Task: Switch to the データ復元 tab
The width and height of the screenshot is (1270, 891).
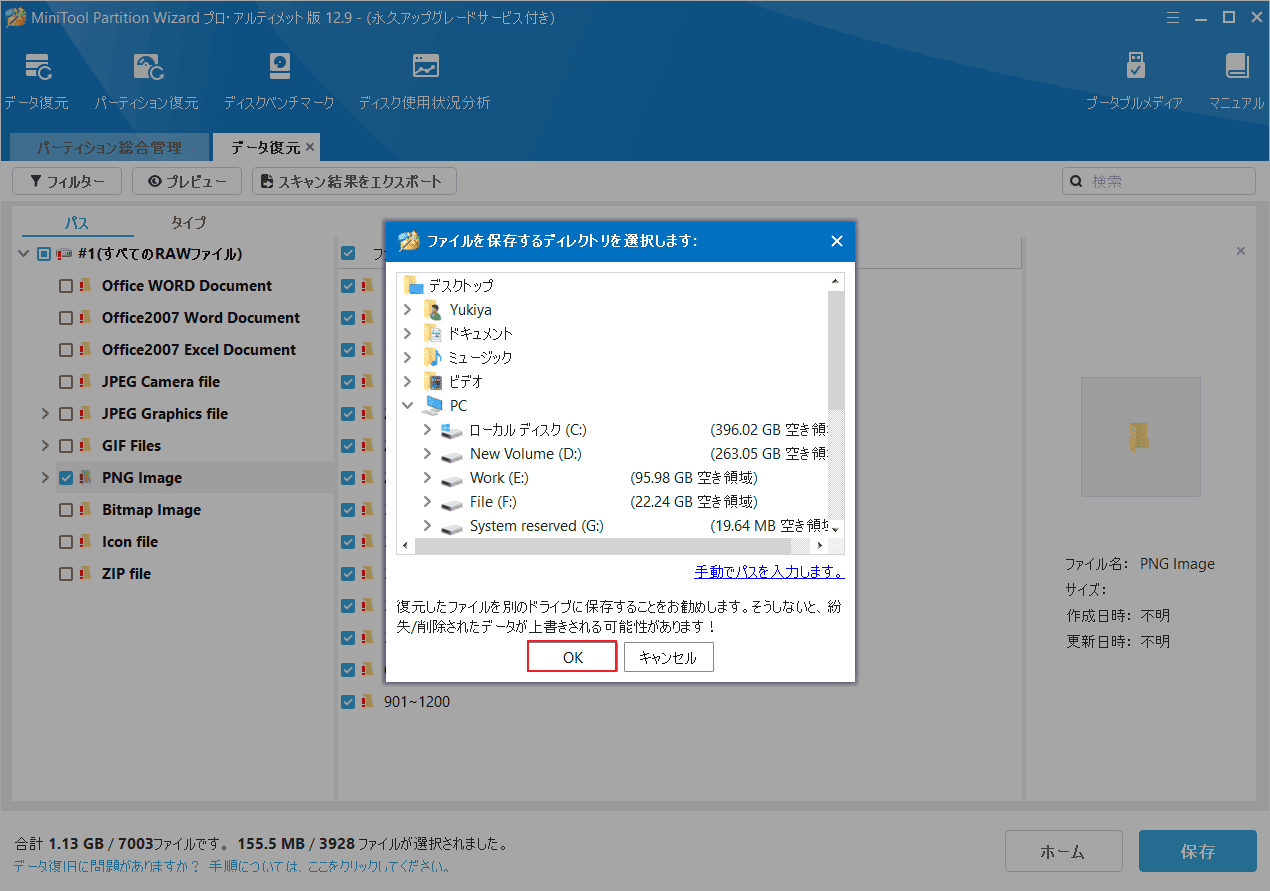Action: click(265, 147)
